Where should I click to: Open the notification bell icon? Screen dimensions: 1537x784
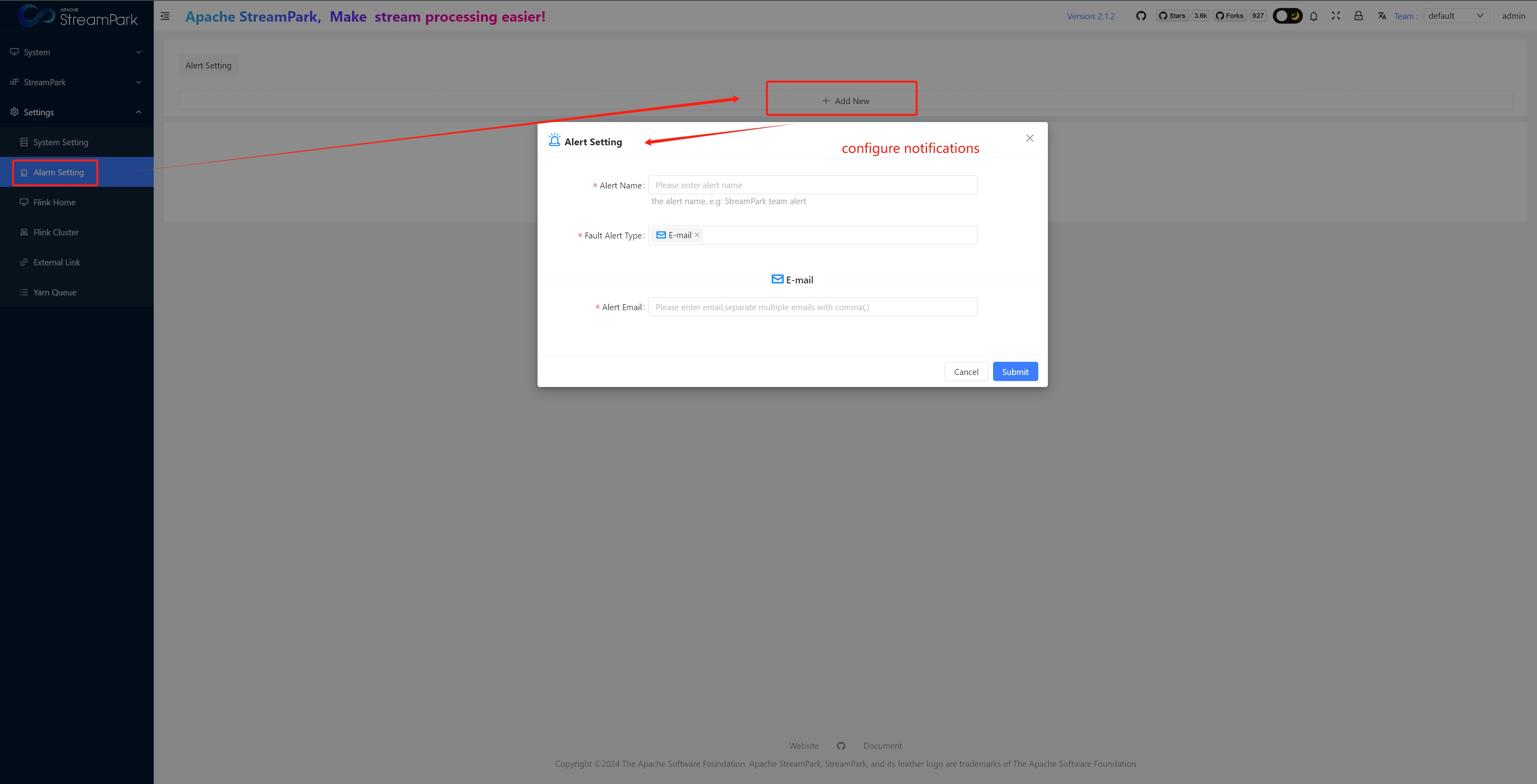point(1313,16)
